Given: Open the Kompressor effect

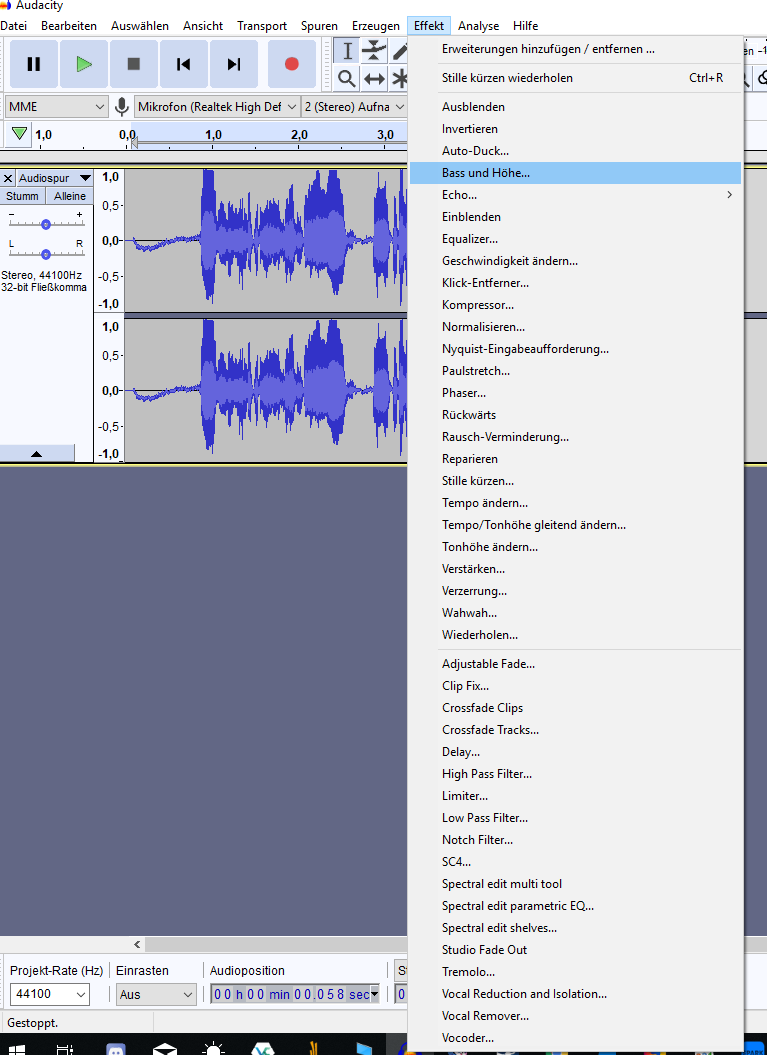Looking at the screenshot, I should click(x=575, y=305).
